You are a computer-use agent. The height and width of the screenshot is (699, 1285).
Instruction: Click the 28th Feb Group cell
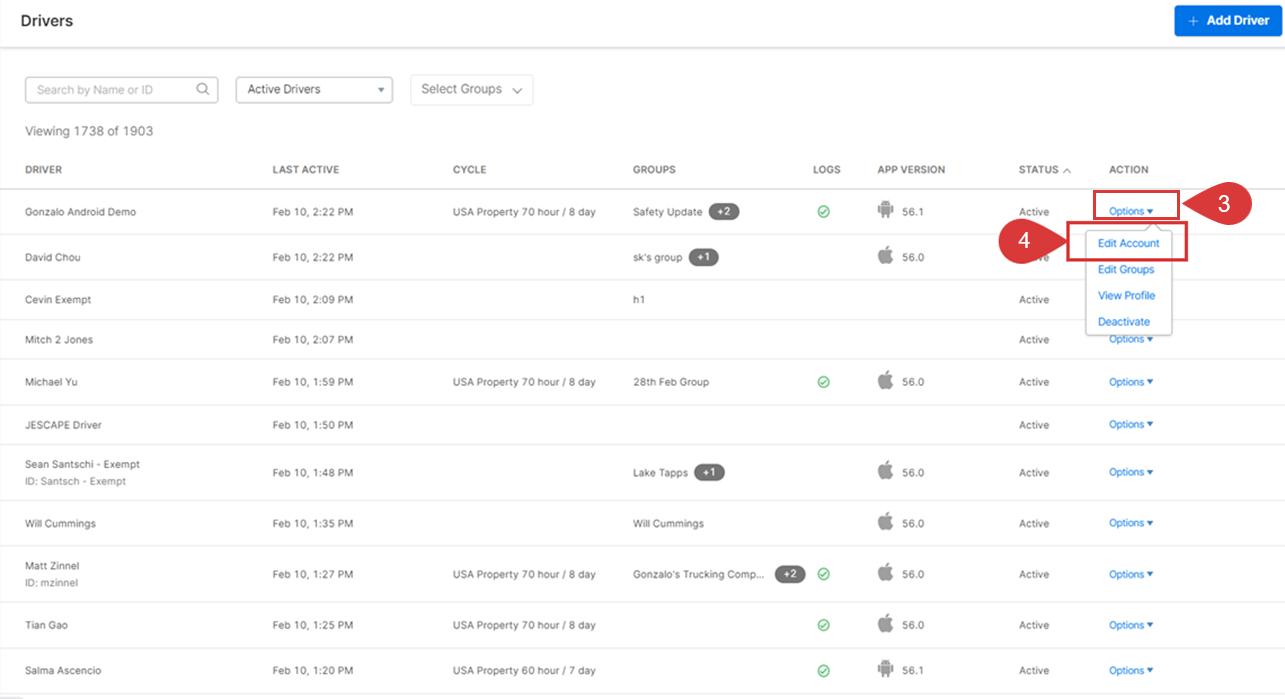(x=672, y=382)
